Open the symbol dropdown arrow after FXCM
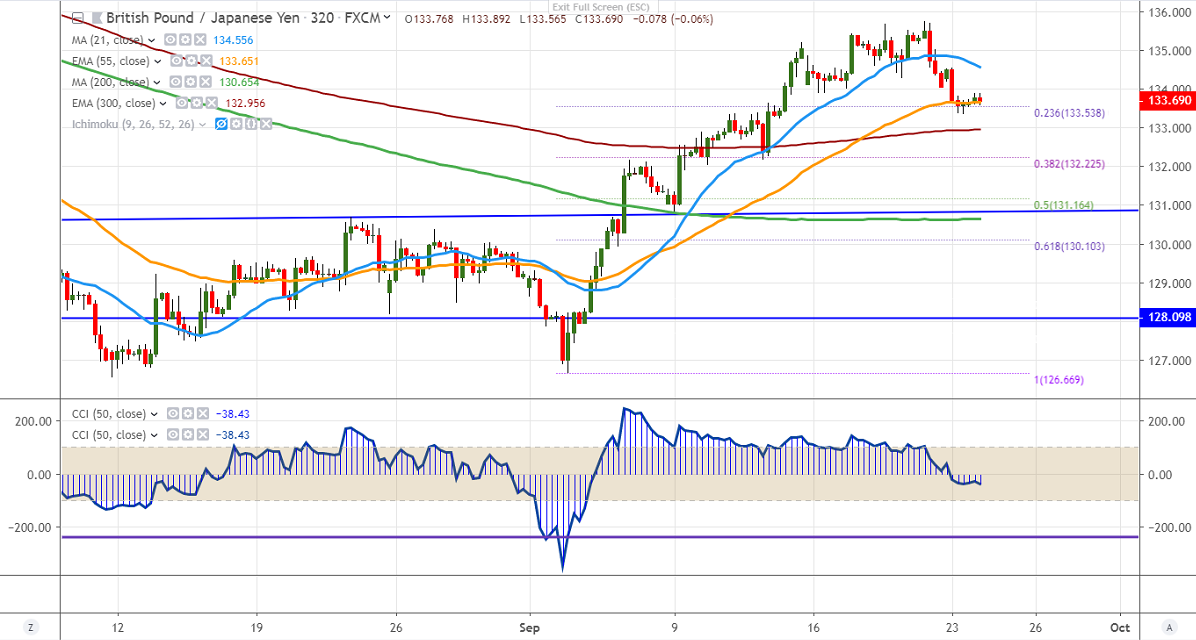Screen dimensions: 1196x640 pos(387,18)
